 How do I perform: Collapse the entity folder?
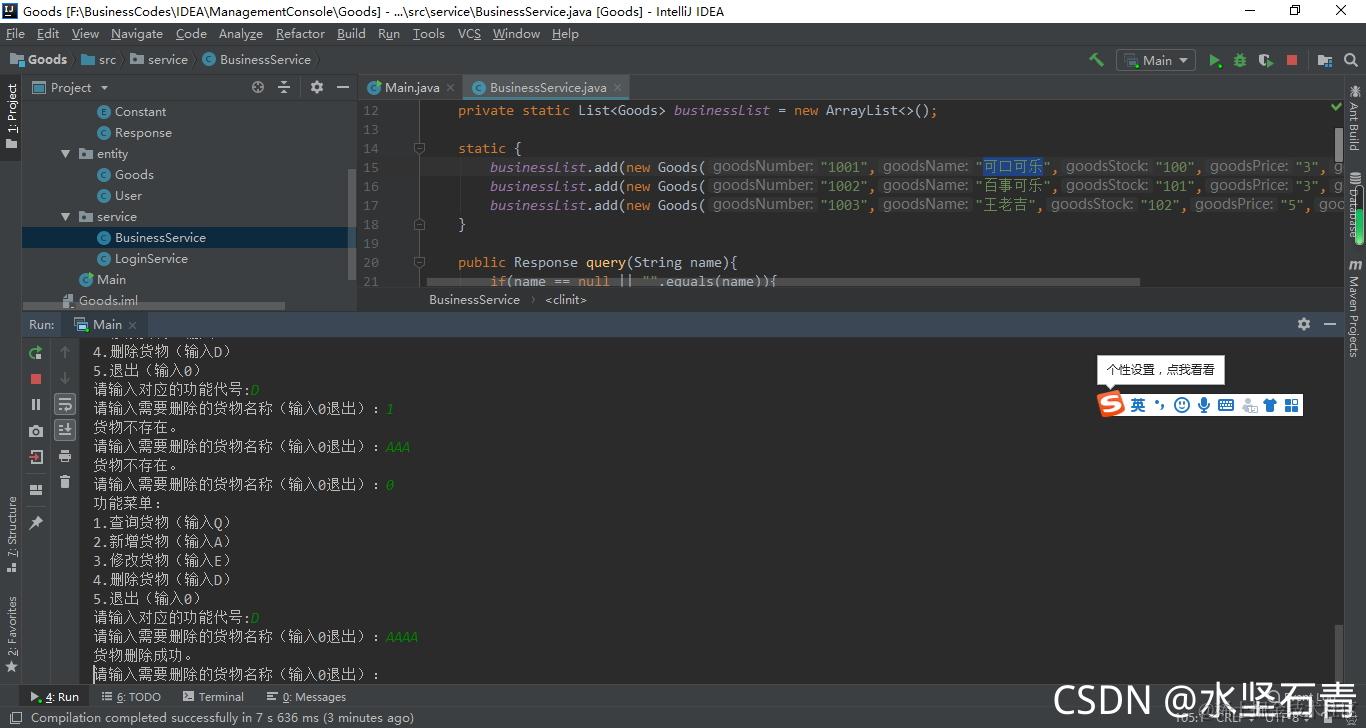(66, 154)
